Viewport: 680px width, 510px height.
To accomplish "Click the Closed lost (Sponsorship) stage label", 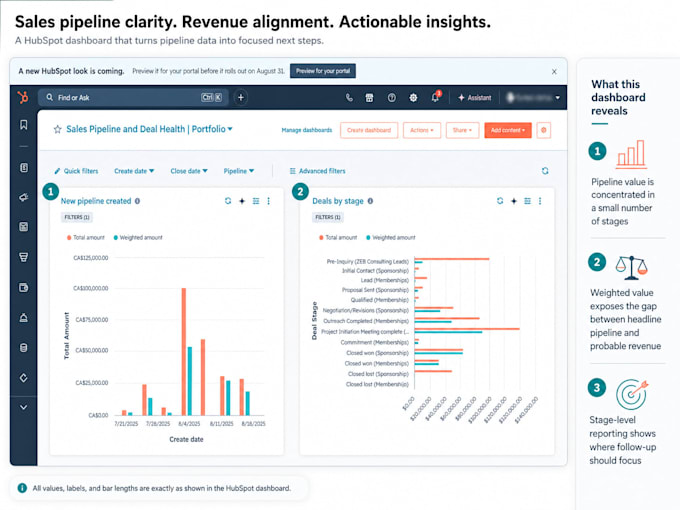I will pos(378,374).
